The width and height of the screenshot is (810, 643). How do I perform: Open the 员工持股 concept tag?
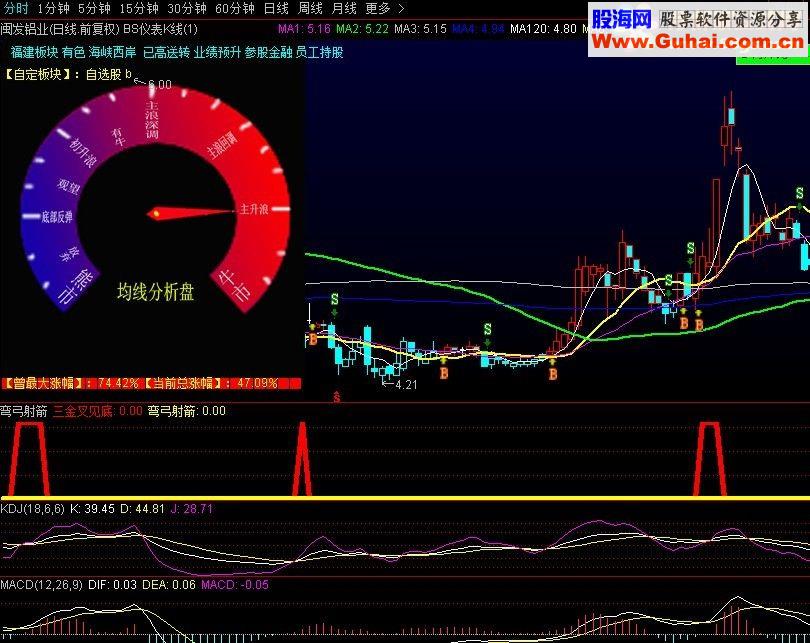(320, 52)
